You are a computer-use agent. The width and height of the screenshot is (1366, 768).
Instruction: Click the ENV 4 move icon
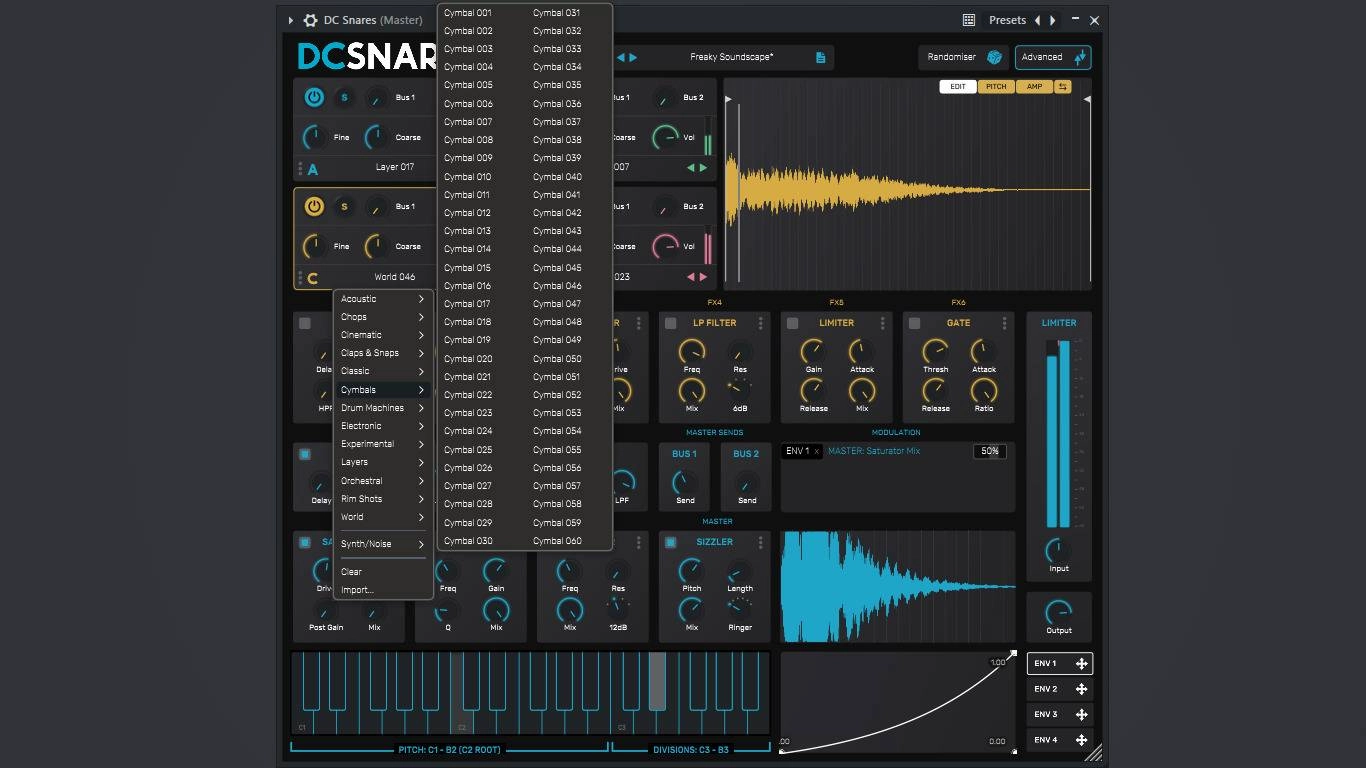pos(1081,740)
